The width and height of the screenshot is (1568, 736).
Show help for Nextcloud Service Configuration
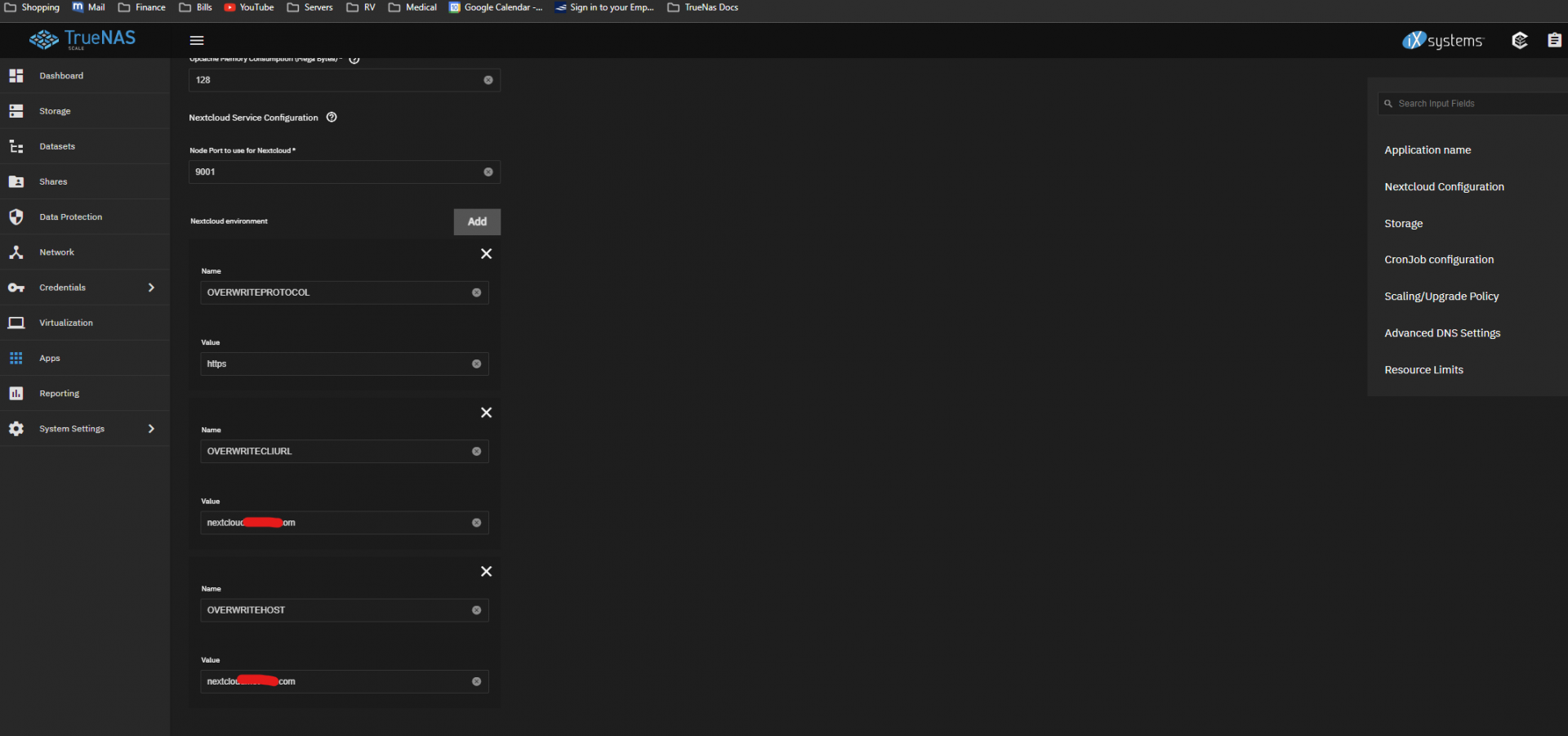click(x=332, y=118)
